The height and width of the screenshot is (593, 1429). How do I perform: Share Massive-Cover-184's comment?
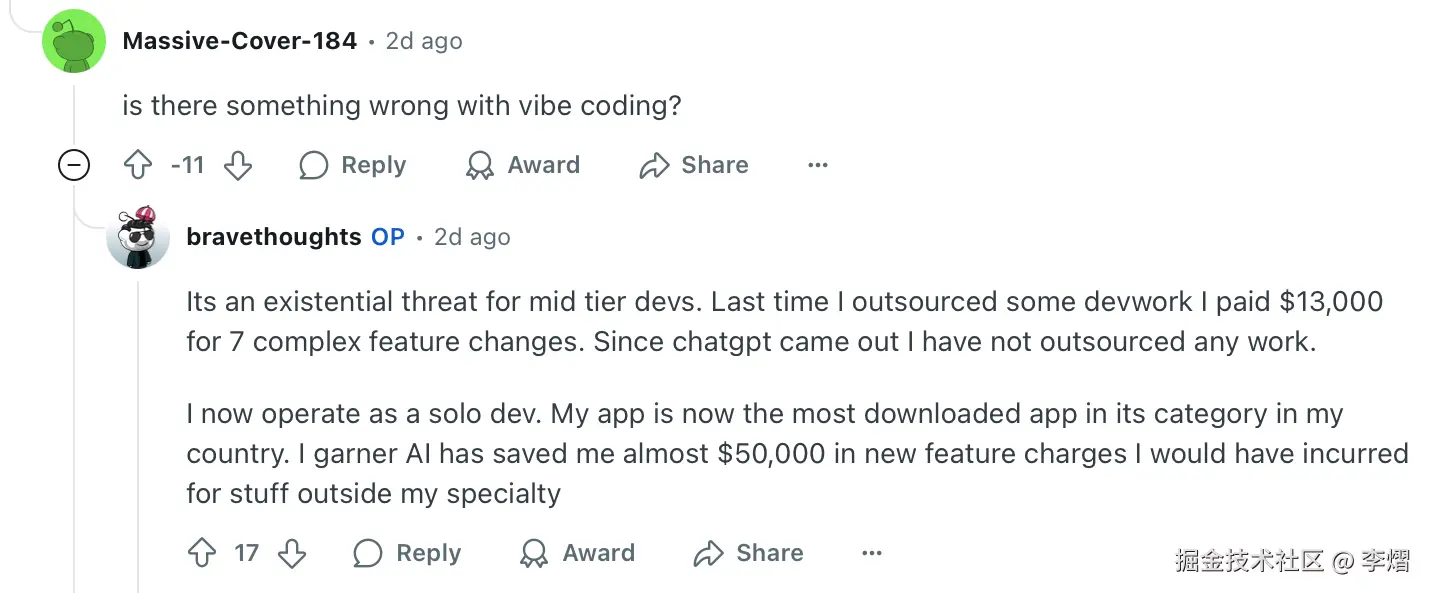694,165
